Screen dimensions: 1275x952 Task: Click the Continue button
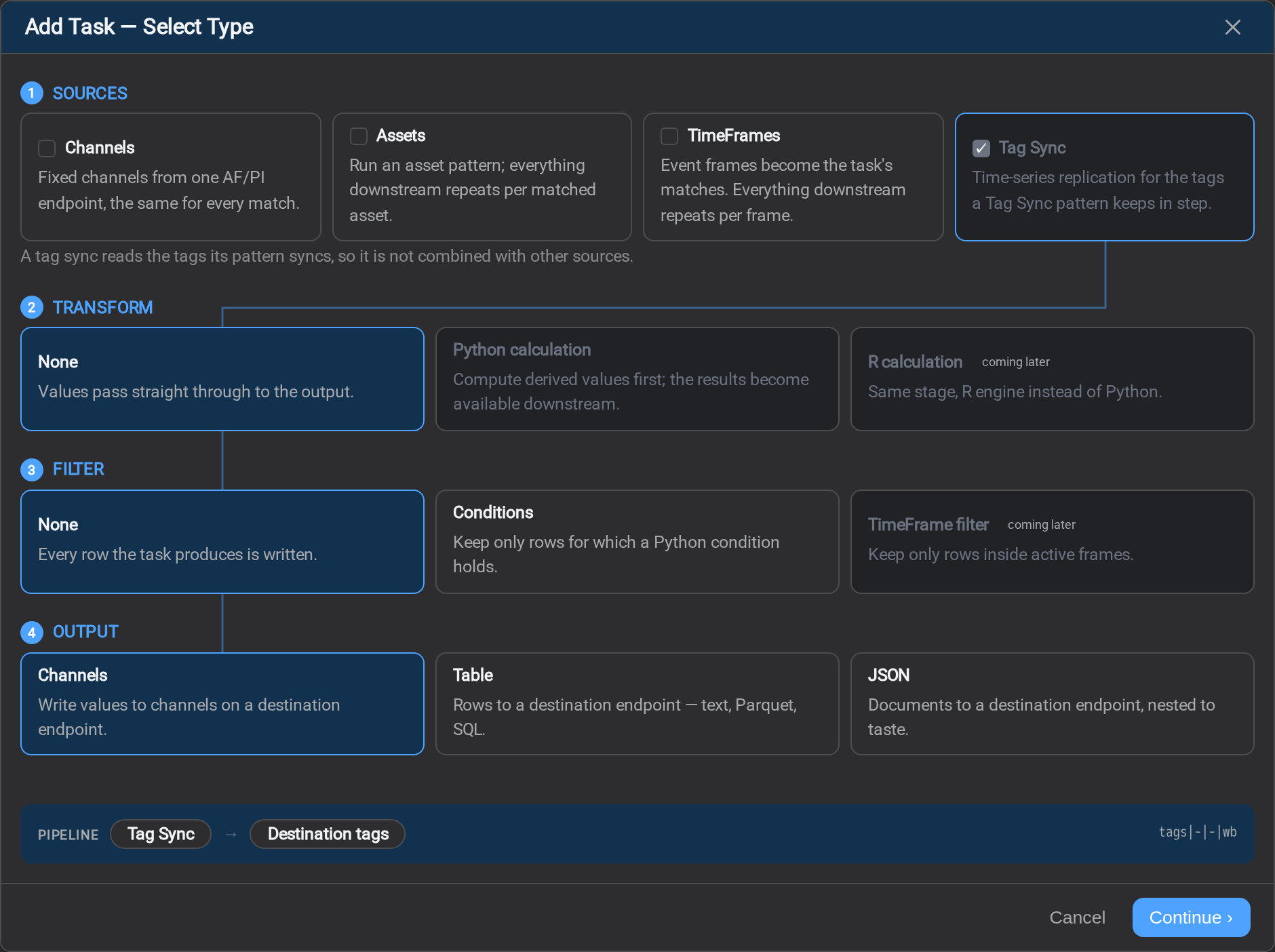click(x=1191, y=917)
